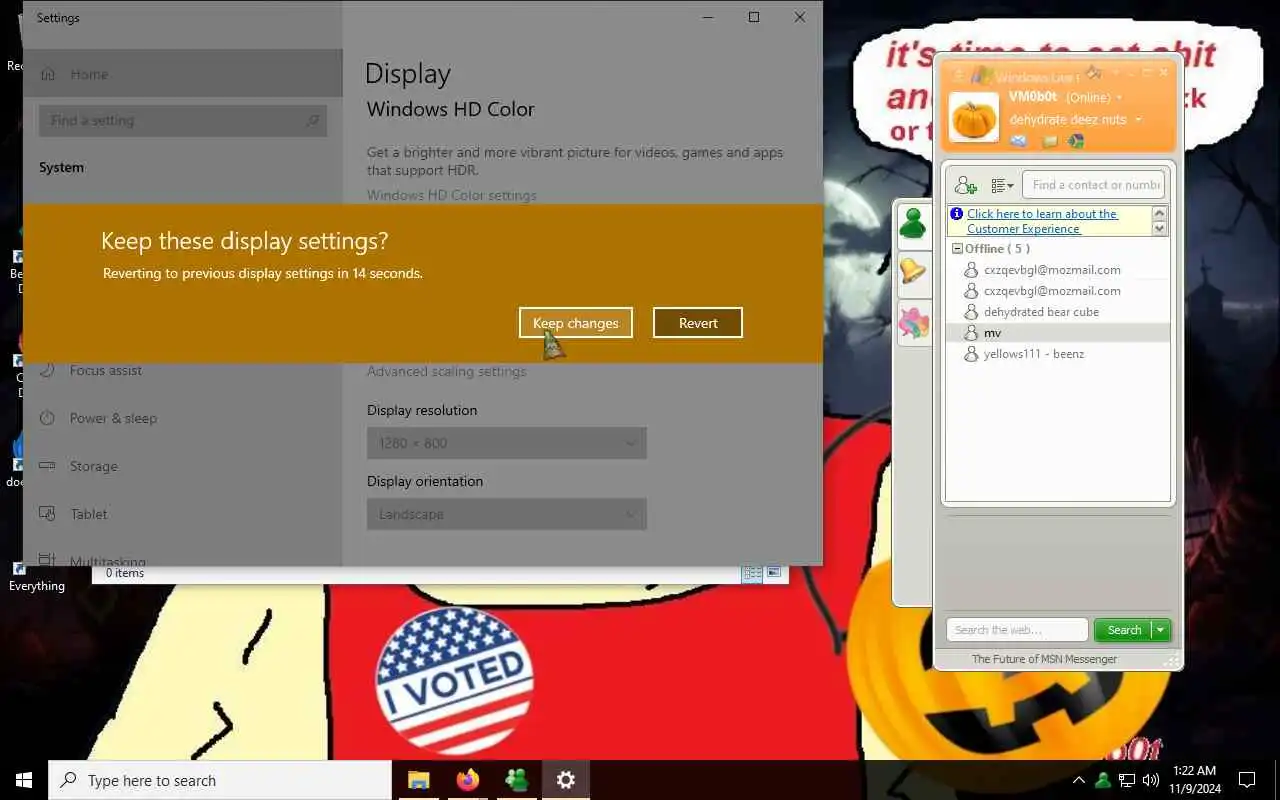
Task: Click the status icon beside yellows111 - beenz
Action: pyautogui.click(x=970, y=354)
